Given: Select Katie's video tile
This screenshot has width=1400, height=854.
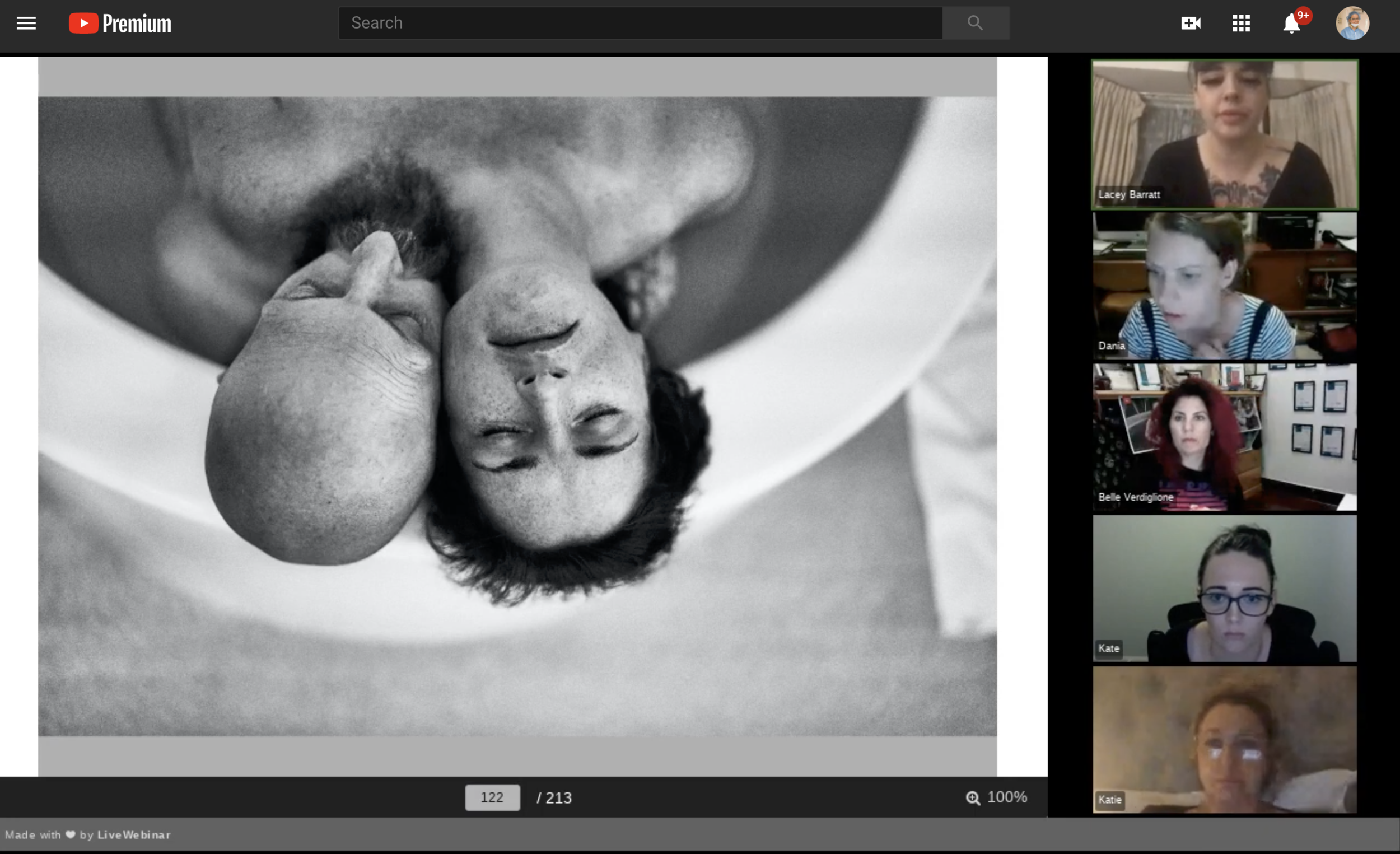Looking at the screenshot, I should click(x=1224, y=739).
